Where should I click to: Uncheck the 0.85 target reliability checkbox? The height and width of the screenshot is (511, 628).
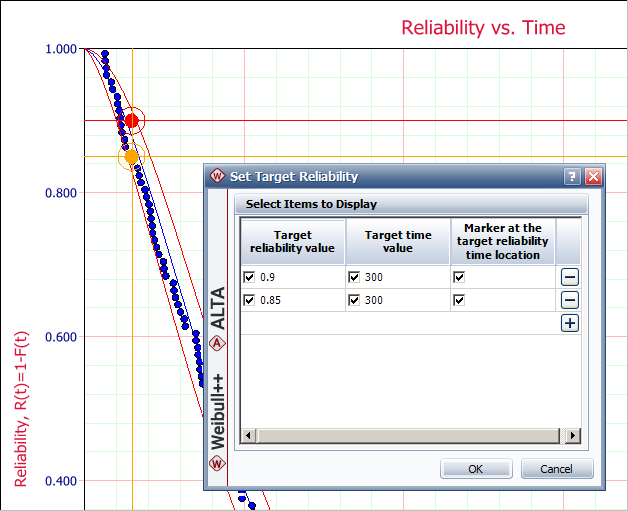click(250, 300)
